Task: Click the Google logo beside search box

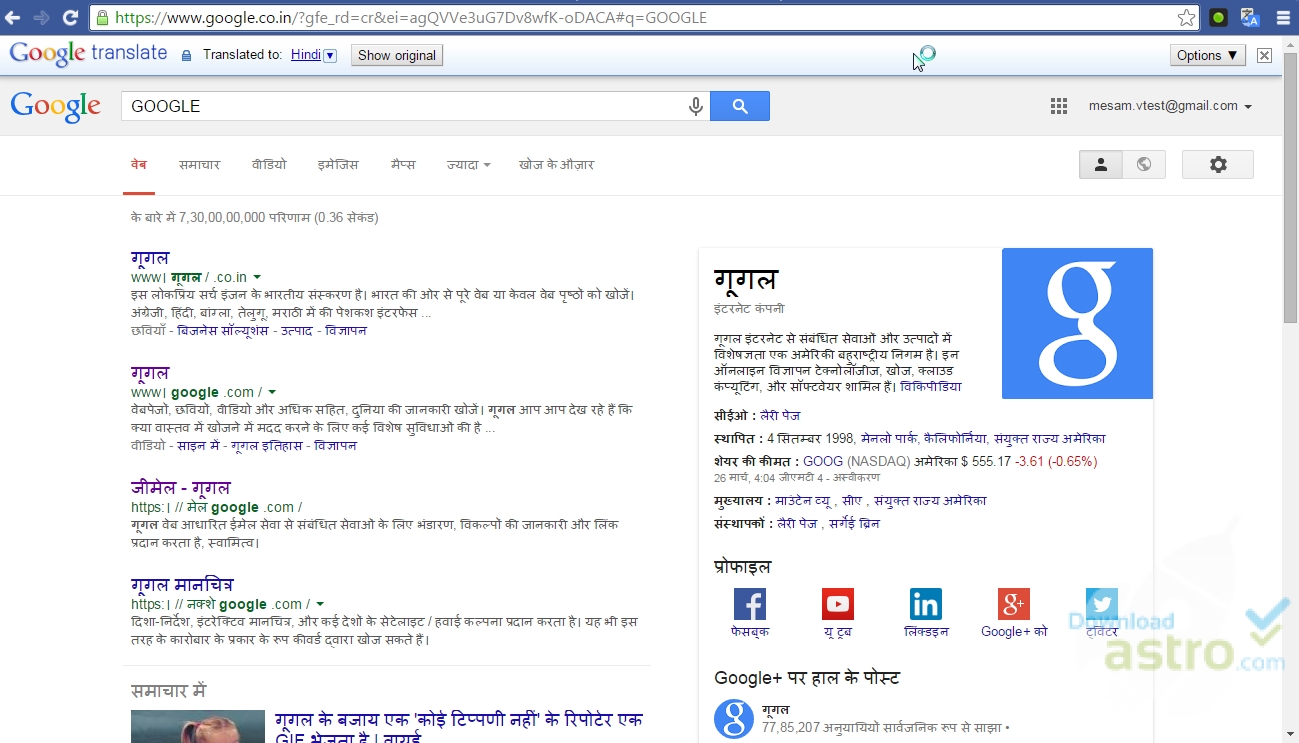Action: tap(55, 106)
